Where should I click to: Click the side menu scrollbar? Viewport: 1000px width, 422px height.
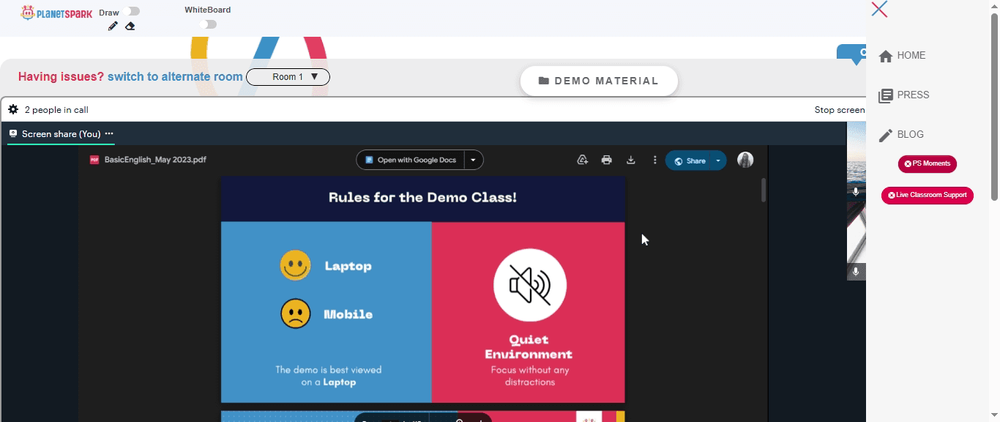(x=994, y=105)
